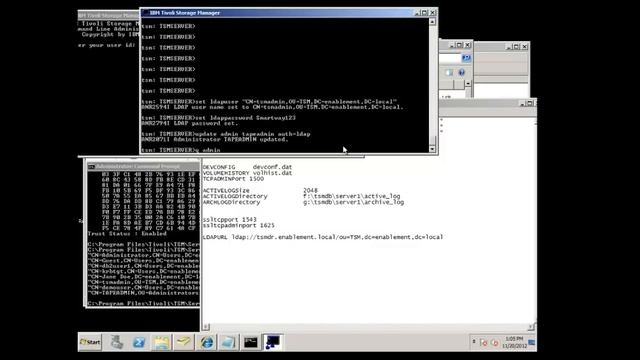
Task: Click the 'CN=krbtgt' line in Command Prompt
Action: [x=143, y=271]
